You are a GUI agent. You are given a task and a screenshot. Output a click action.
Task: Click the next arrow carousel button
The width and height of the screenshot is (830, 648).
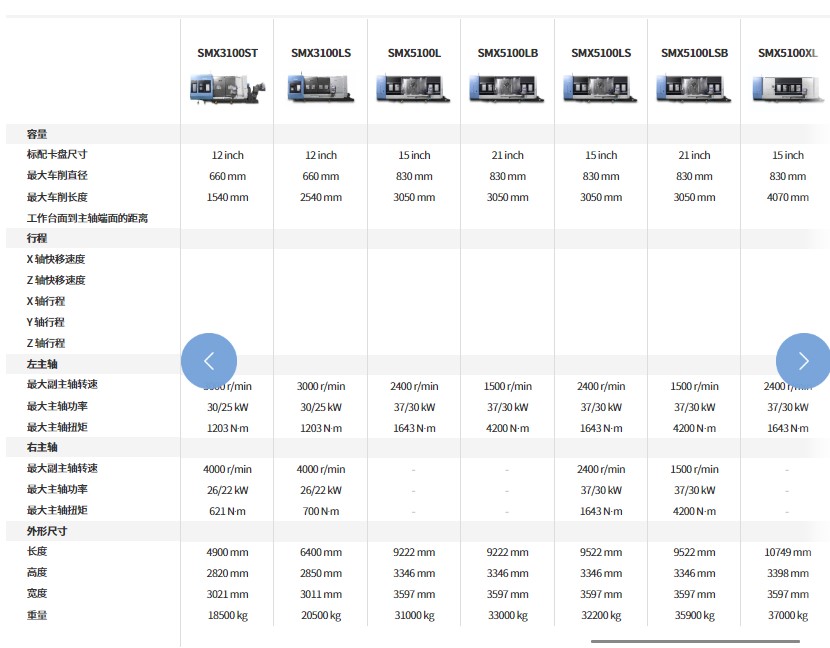click(803, 361)
